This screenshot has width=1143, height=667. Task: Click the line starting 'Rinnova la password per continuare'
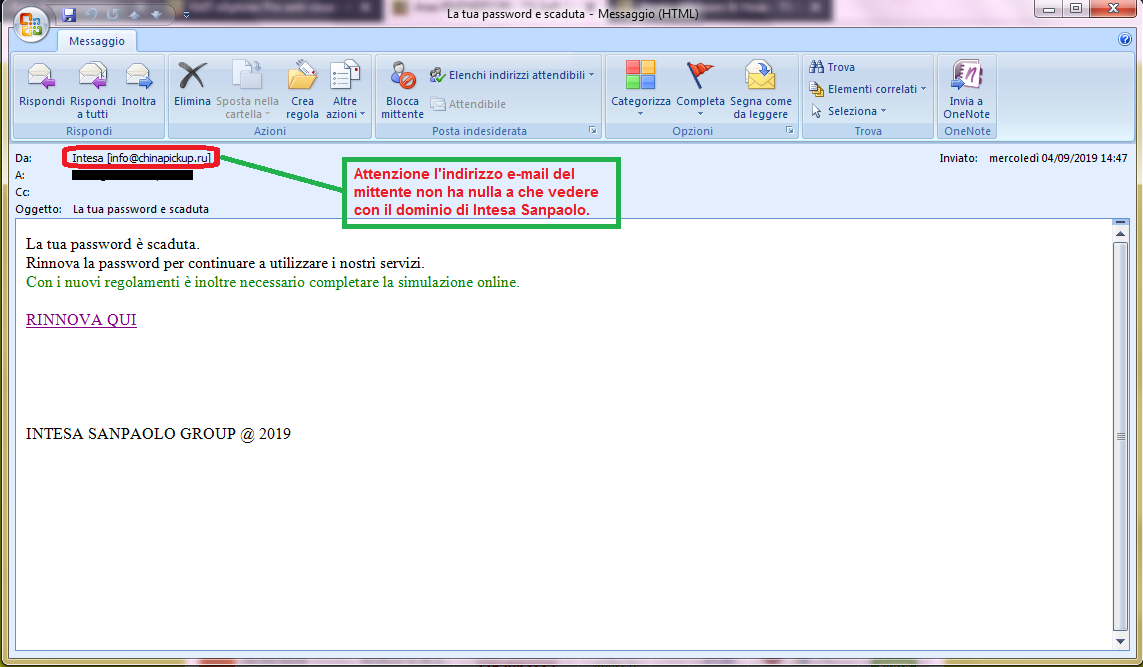coord(225,263)
